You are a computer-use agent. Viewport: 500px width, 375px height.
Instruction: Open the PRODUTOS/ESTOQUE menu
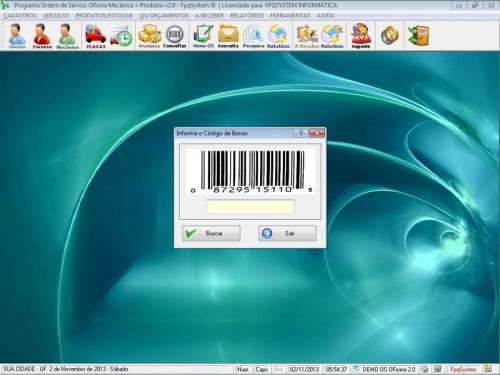(x=104, y=16)
